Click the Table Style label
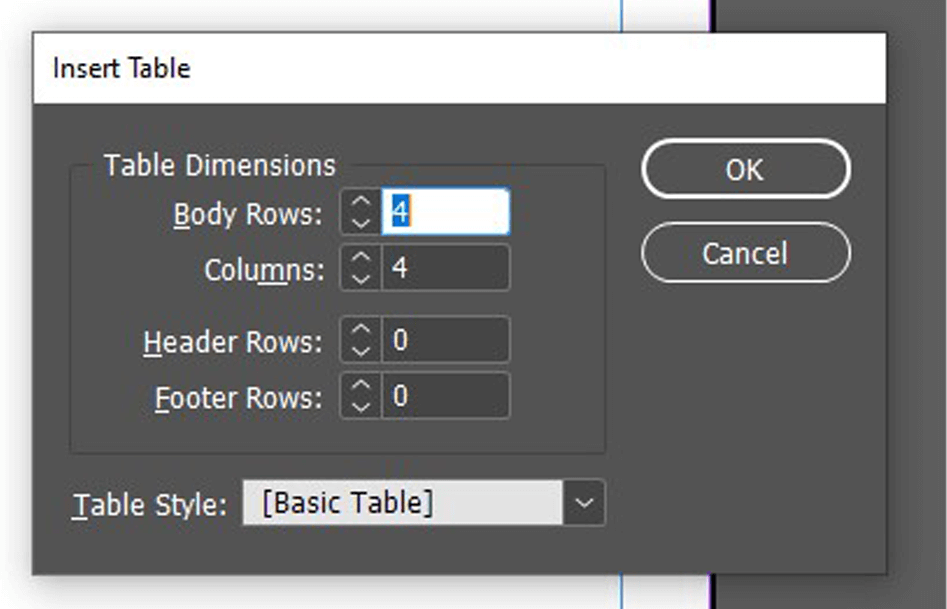 (x=149, y=504)
